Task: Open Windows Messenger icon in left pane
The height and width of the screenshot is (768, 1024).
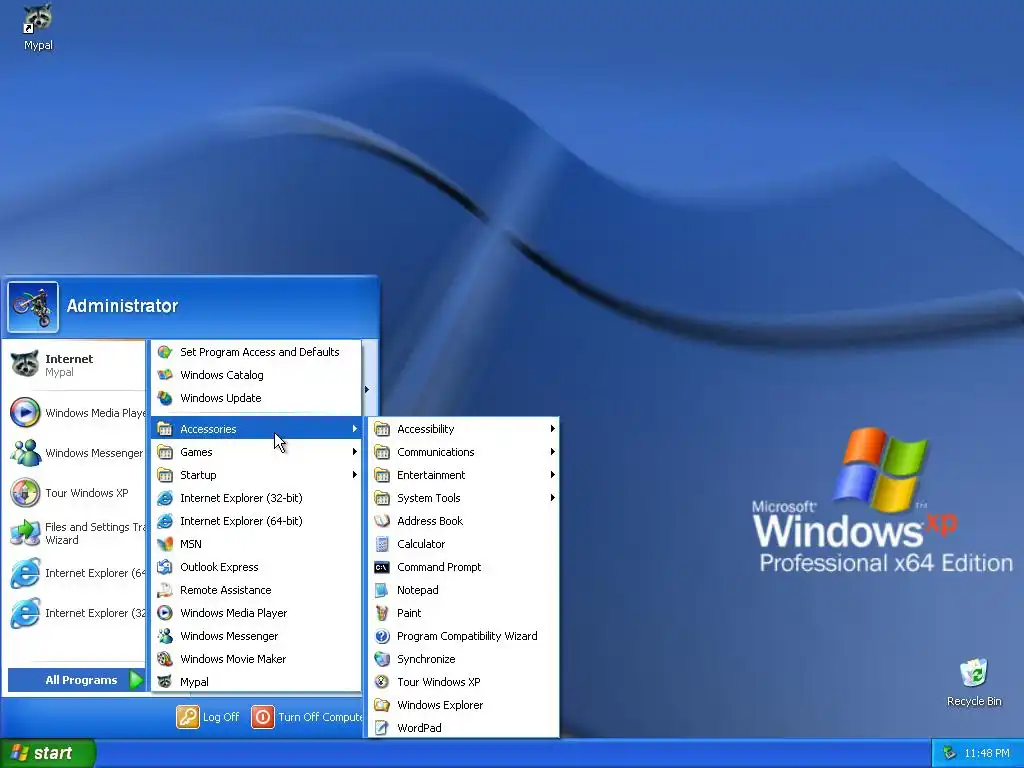Action: point(25,453)
